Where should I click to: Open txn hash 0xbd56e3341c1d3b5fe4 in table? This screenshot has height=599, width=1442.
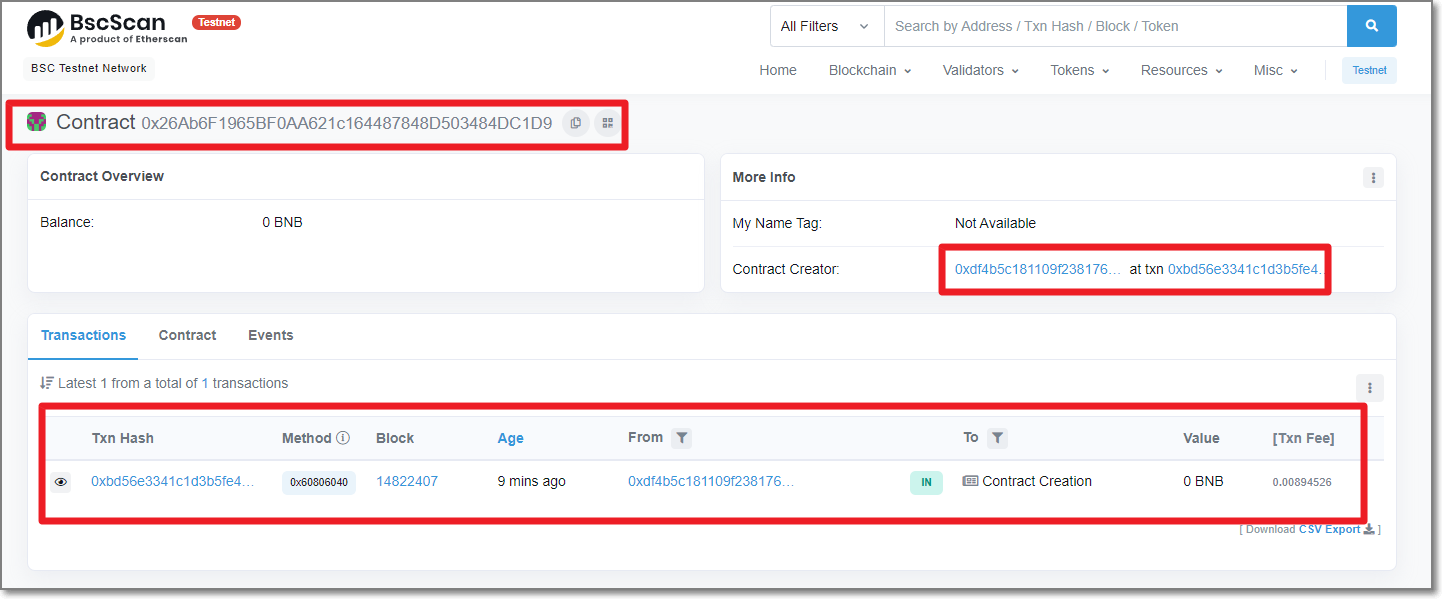[x=173, y=482]
